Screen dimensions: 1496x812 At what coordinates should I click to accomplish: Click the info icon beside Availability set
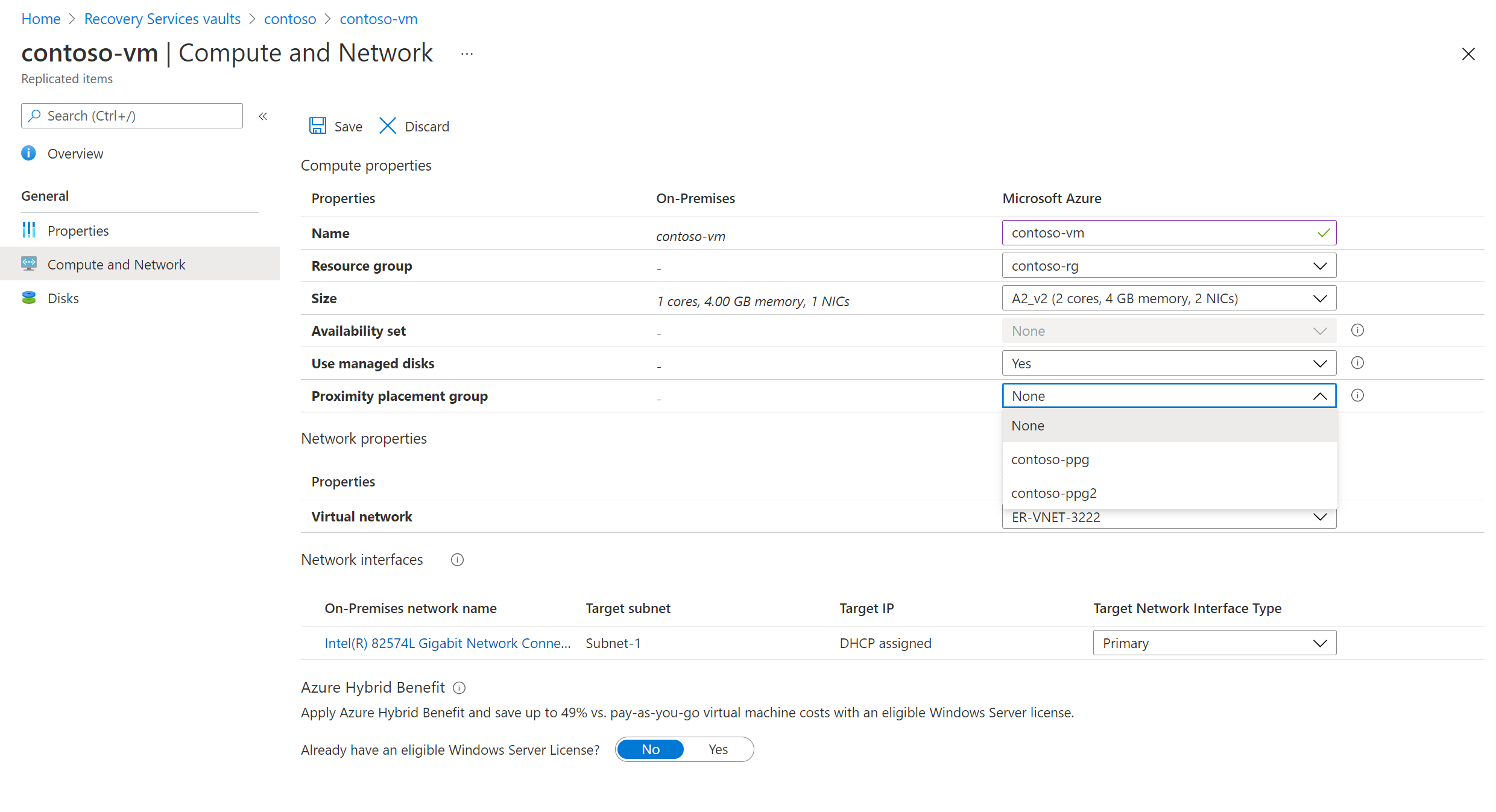(x=1357, y=330)
